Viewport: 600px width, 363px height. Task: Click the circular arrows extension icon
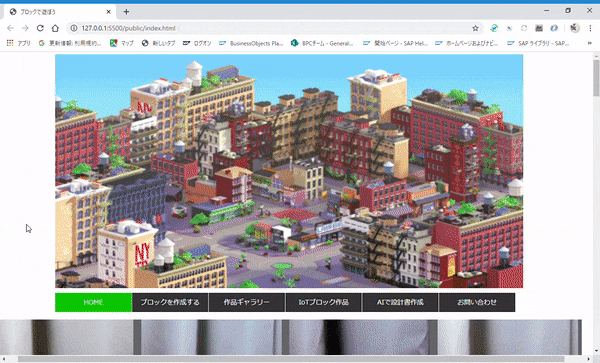pyautogui.click(x=524, y=28)
